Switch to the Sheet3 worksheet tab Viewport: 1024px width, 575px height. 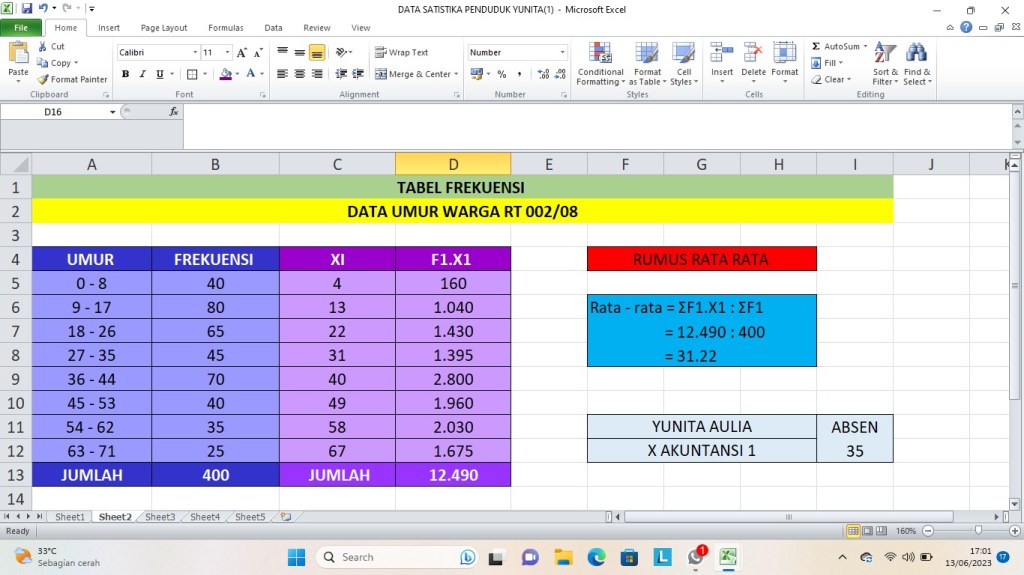(159, 517)
